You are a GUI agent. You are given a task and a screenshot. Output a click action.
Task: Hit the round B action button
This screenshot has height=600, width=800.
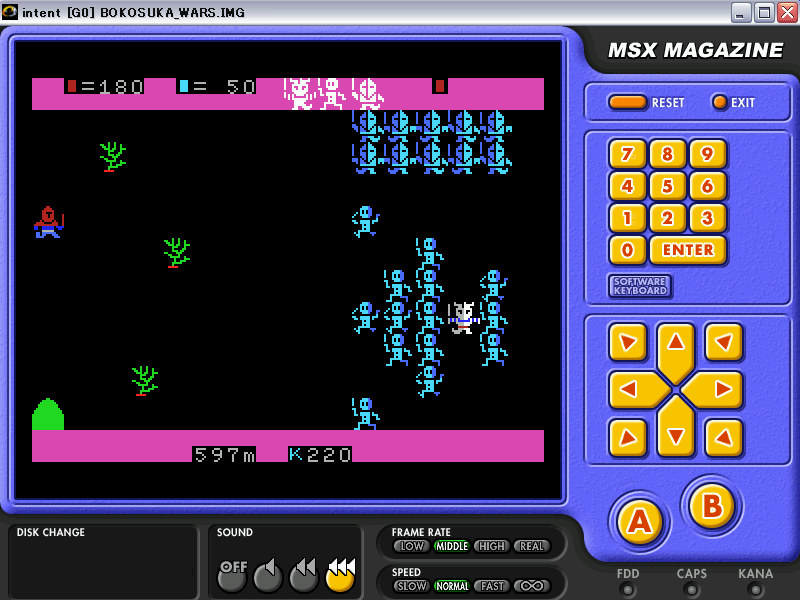click(x=712, y=506)
